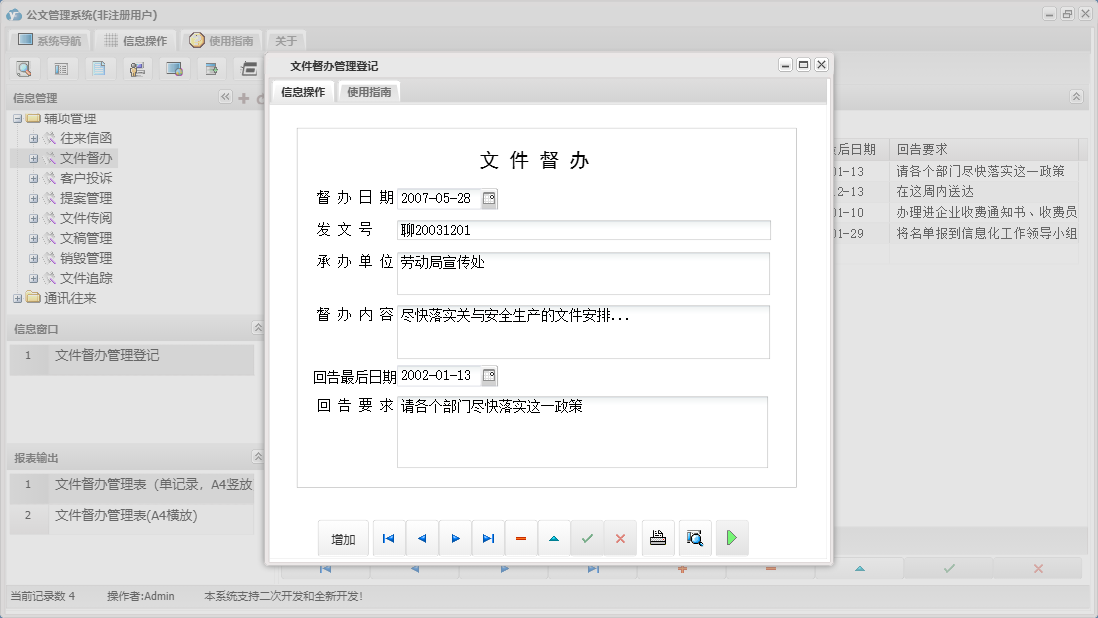Expand the 往来信函 tree node
The height and width of the screenshot is (618, 1098).
34,138
